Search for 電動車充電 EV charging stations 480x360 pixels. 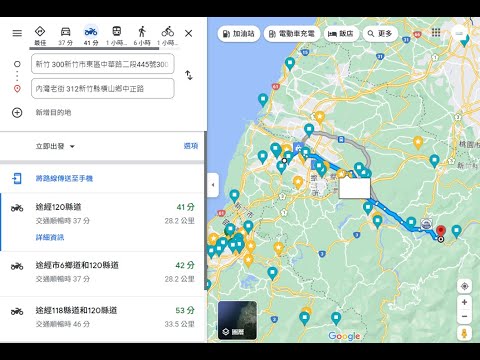coord(292,34)
